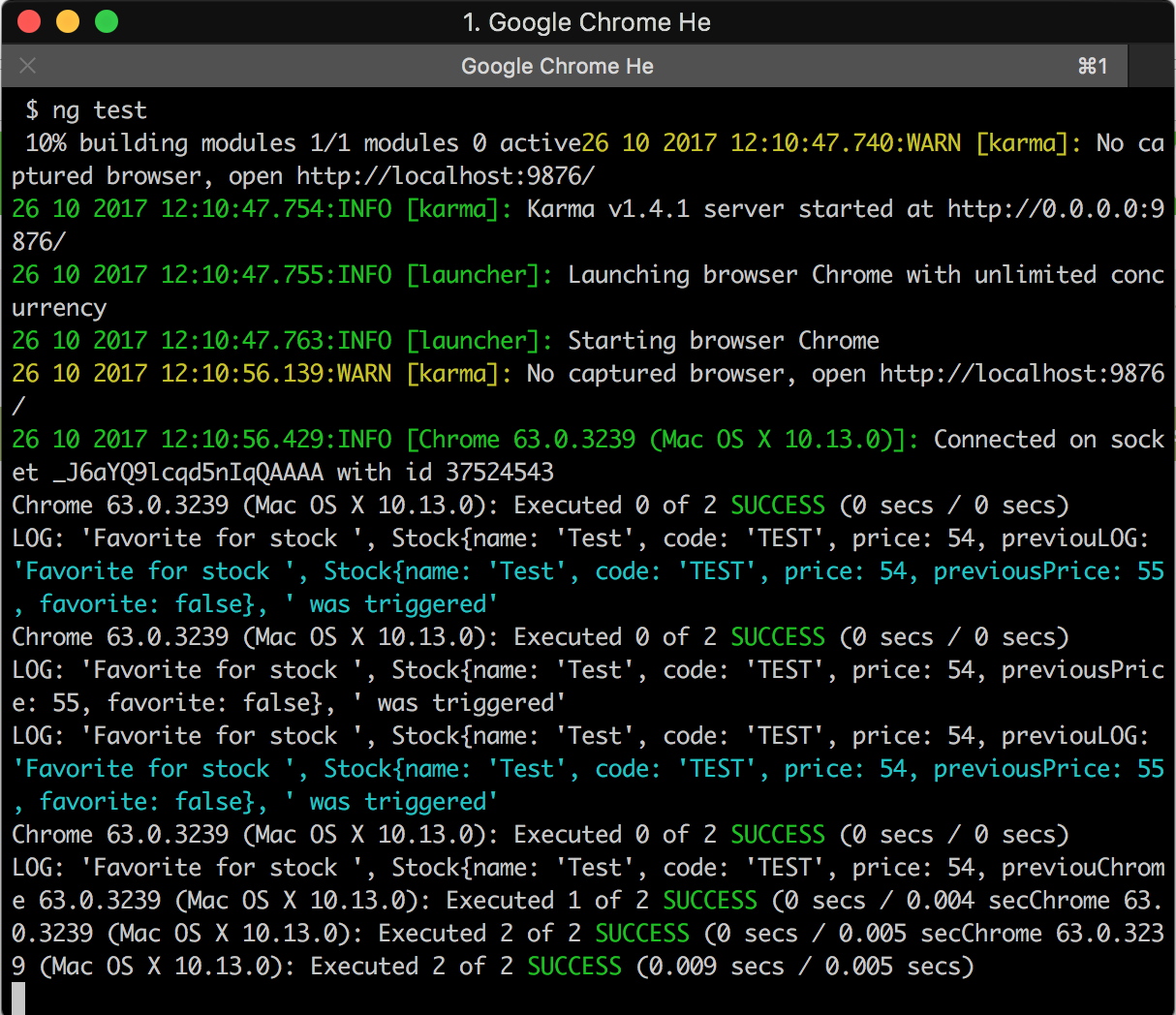Click the red close traffic light
This screenshot has width=1176, height=1015.
(x=28, y=21)
